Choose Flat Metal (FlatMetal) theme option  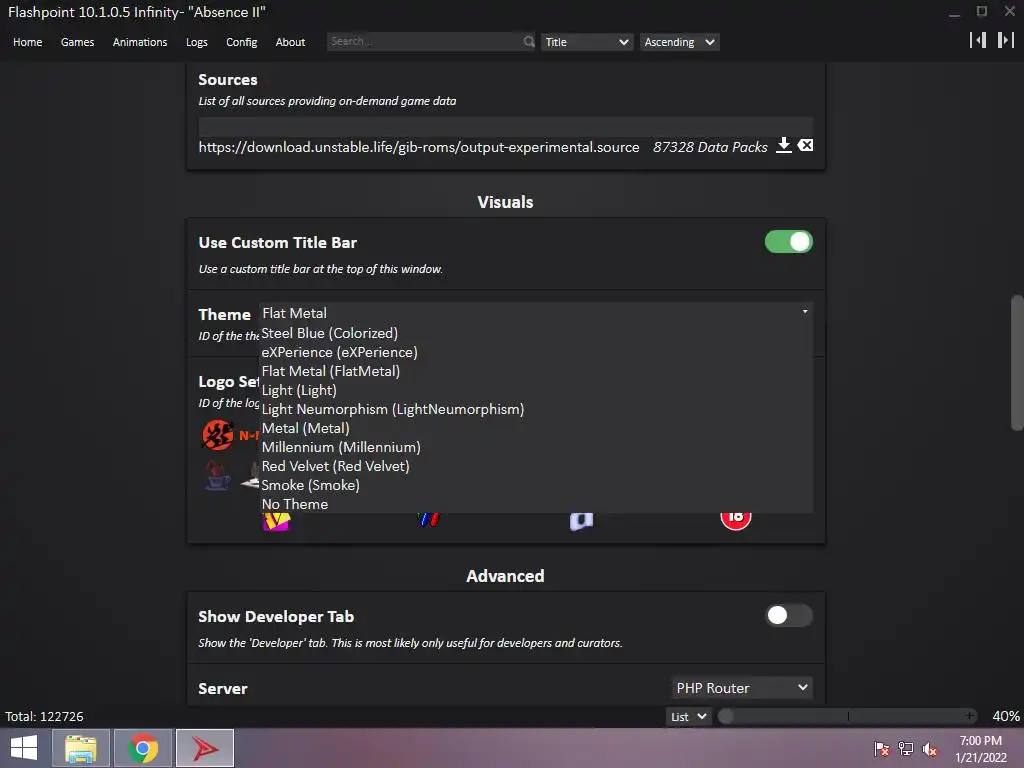coord(536,371)
